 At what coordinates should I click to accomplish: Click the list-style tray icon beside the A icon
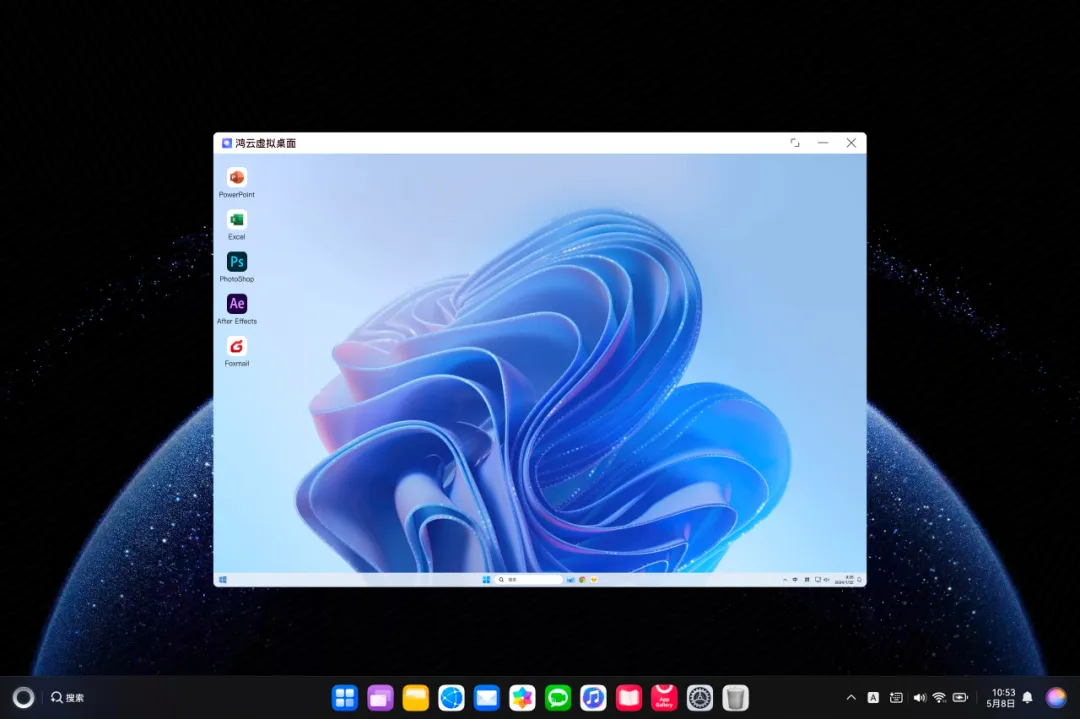[896, 698]
